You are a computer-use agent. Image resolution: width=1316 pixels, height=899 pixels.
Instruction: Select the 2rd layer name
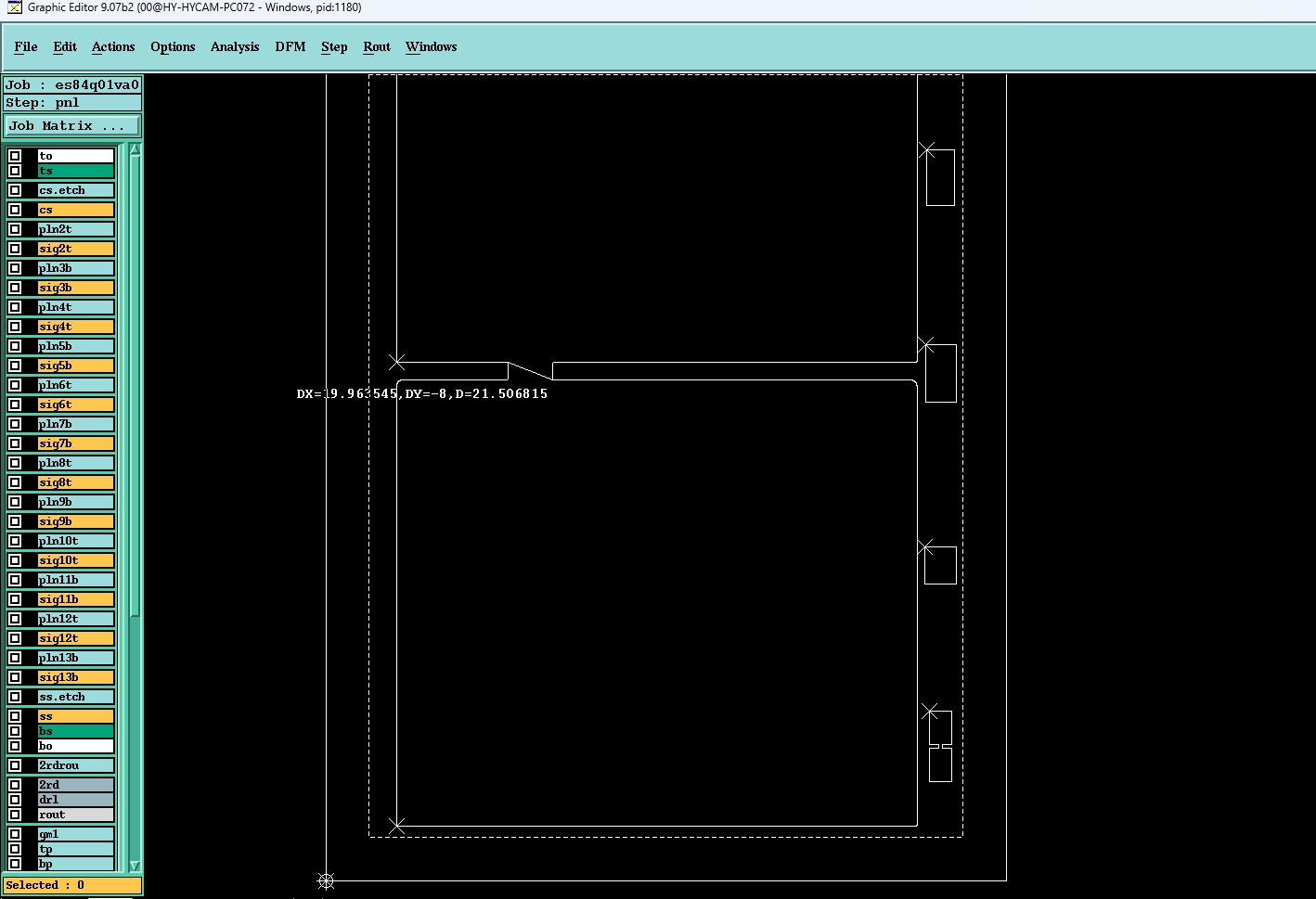point(76,785)
